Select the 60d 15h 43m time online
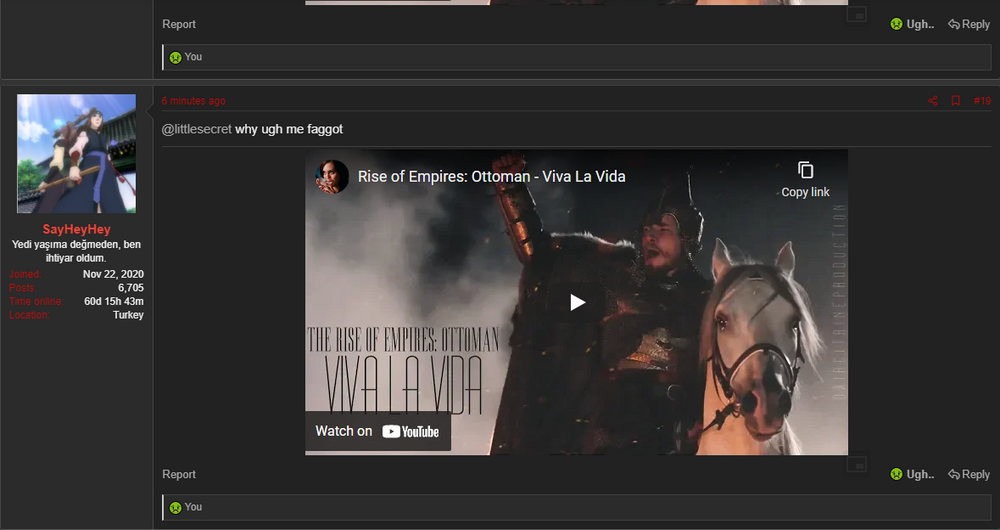1000x530 pixels. (x=114, y=301)
